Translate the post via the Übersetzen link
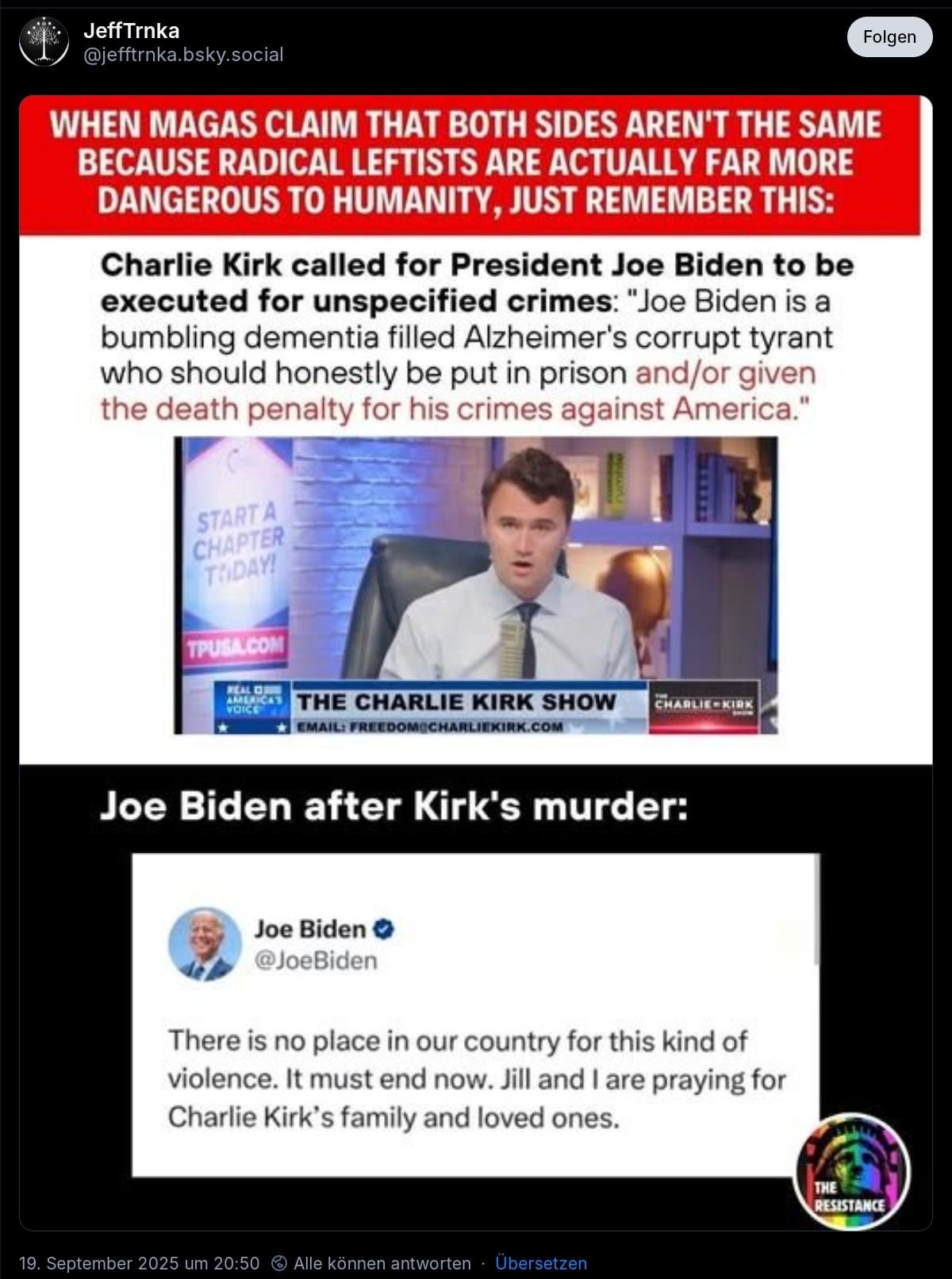The image size is (952, 1279). [541, 1262]
